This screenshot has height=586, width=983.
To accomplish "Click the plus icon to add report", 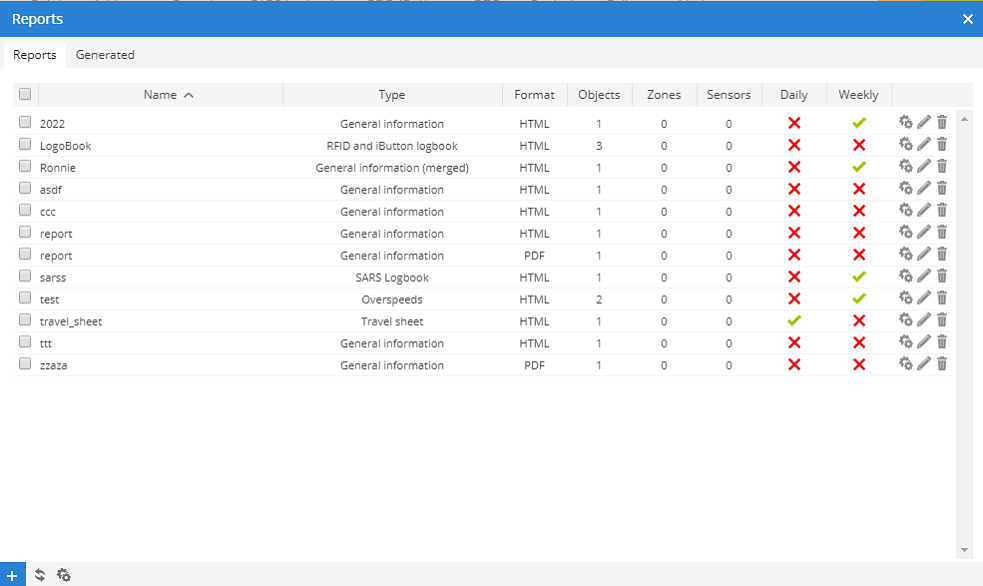I will 12,575.
